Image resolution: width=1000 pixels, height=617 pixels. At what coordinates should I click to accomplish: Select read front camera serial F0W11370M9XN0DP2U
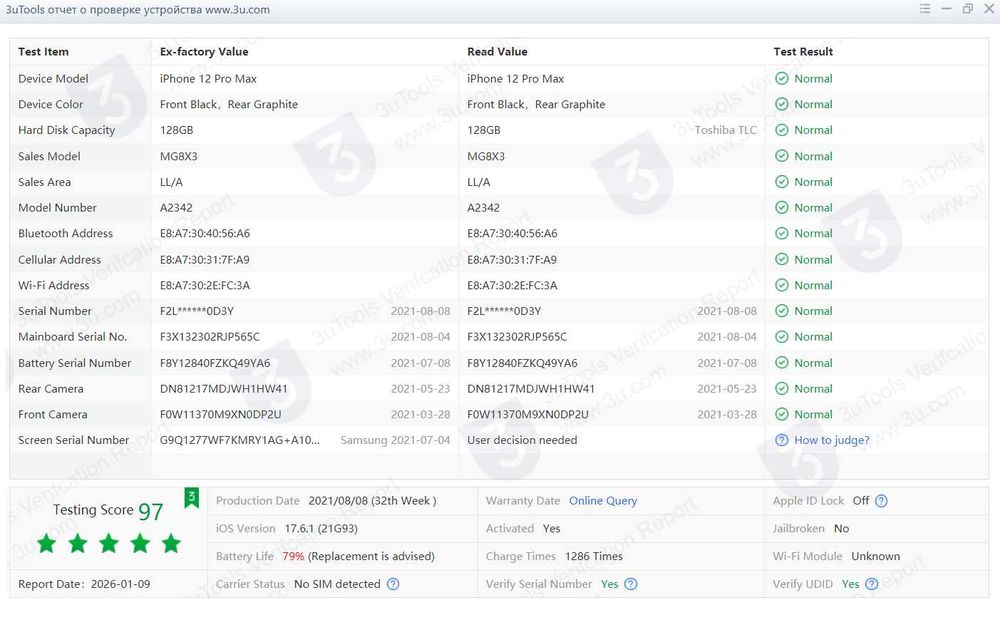[x=527, y=414]
